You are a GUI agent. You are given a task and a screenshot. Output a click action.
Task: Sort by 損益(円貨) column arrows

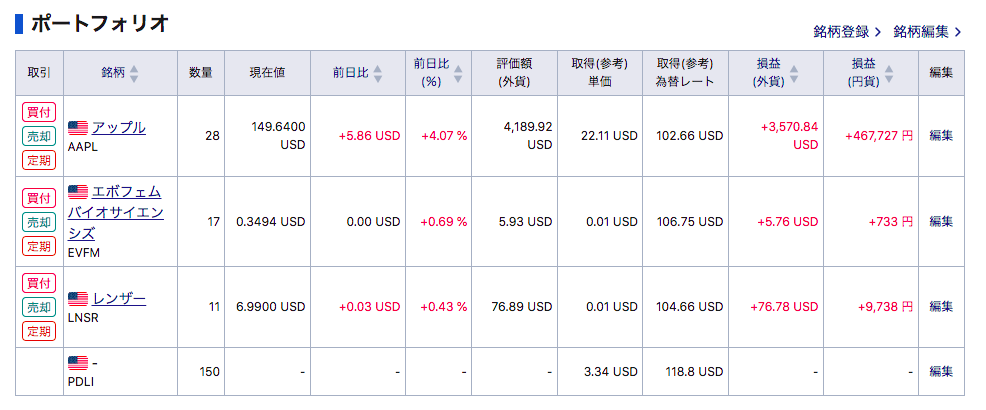coord(889,73)
